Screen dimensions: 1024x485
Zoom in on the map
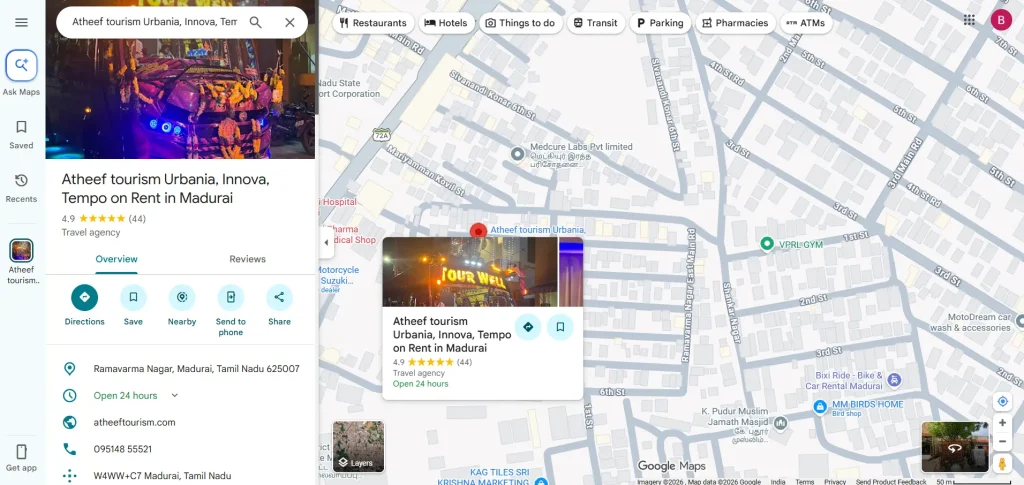click(x=1002, y=423)
